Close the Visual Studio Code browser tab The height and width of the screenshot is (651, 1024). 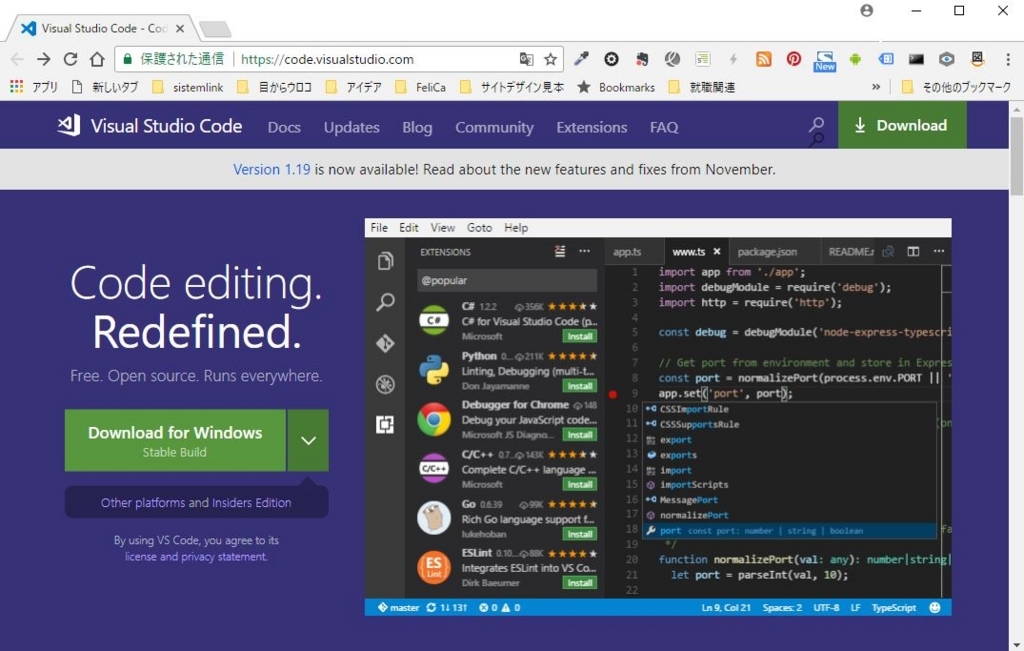point(180,29)
